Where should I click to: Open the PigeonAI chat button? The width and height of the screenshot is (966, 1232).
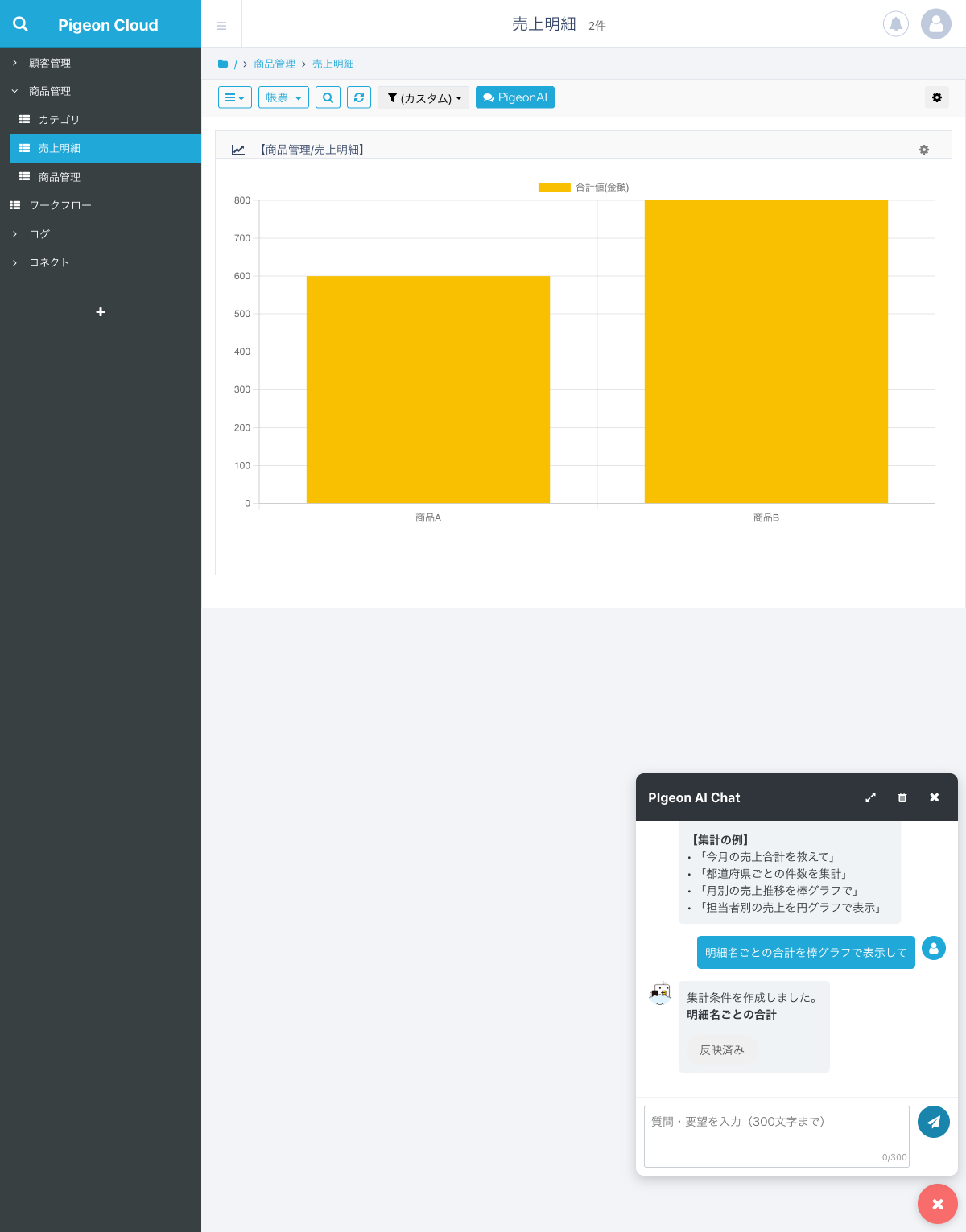point(514,97)
